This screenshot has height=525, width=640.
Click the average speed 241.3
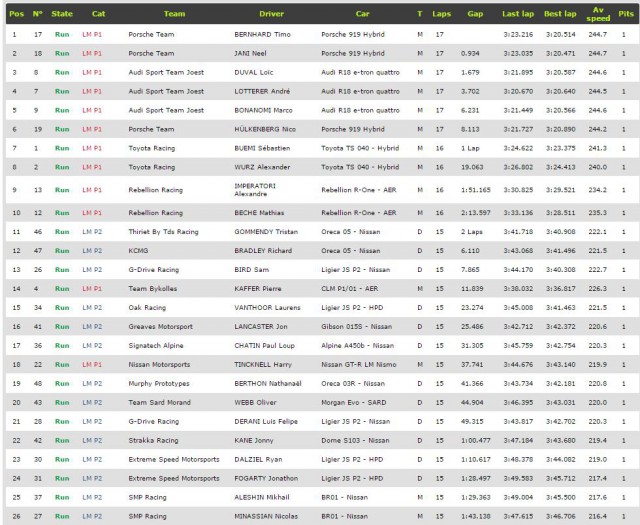click(598, 148)
